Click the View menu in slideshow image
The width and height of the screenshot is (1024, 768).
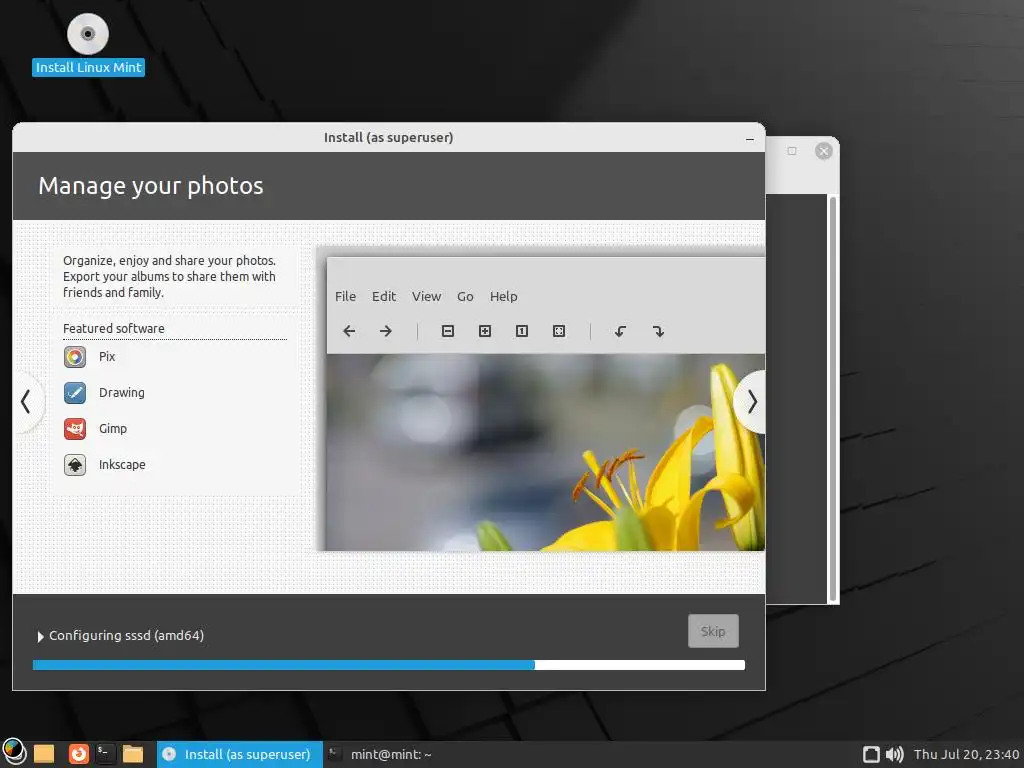pos(426,296)
